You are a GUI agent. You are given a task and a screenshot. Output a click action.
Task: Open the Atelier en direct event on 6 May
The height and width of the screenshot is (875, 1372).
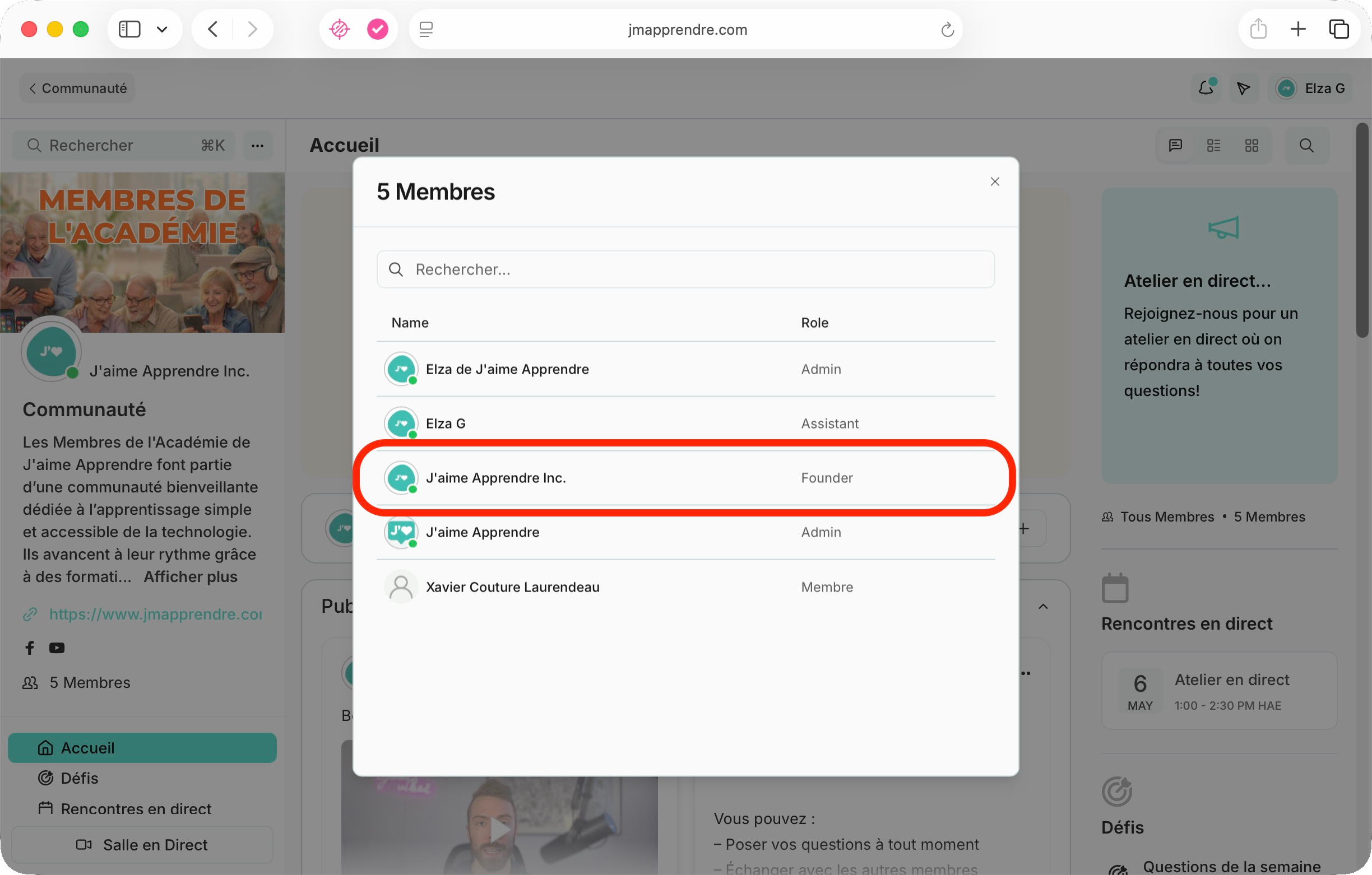point(1220,691)
